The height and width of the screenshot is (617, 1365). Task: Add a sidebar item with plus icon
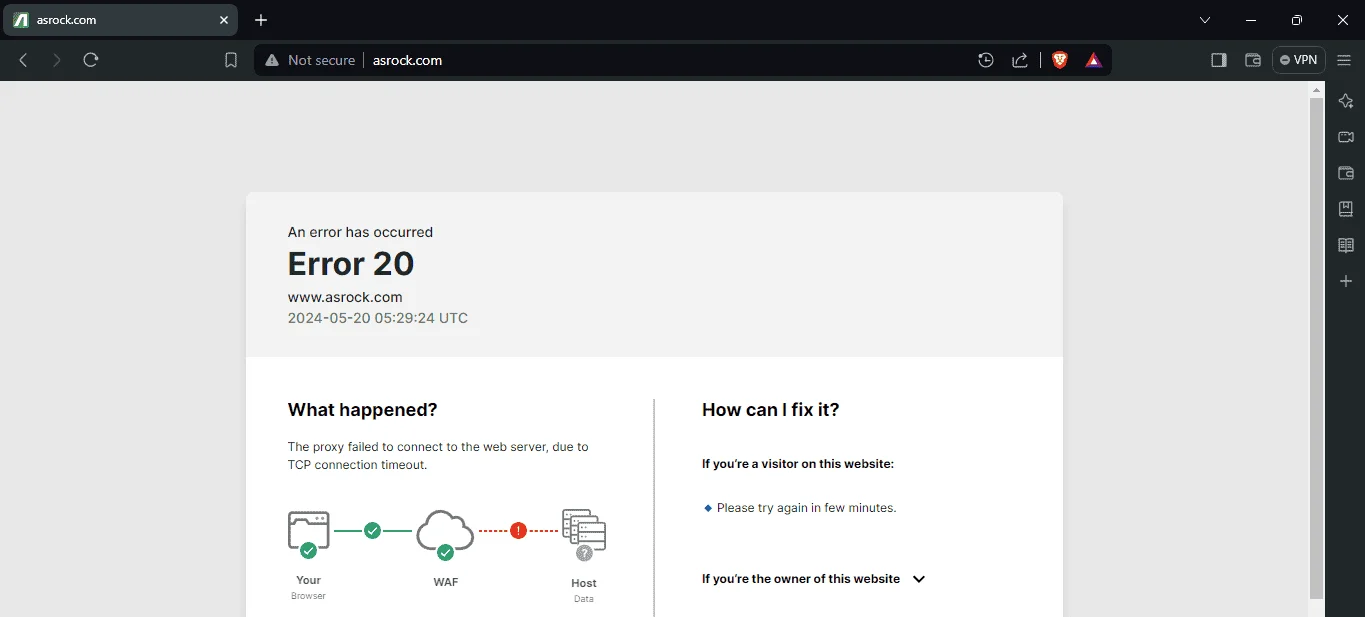(1346, 282)
